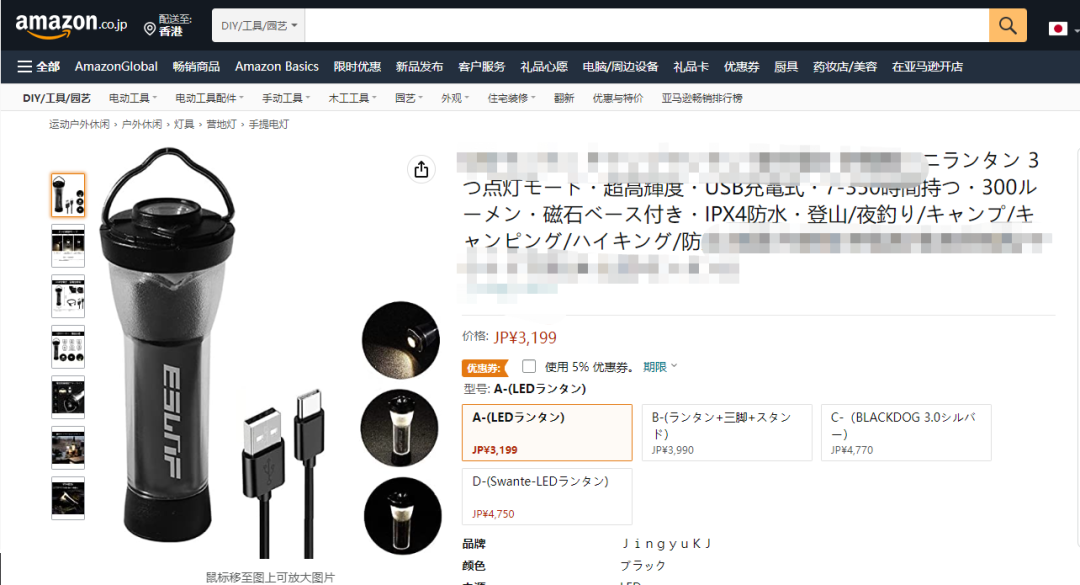This screenshot has width=1080, height=585.
Task: Select the seventh product thumbnail
Action: [68, 497]
